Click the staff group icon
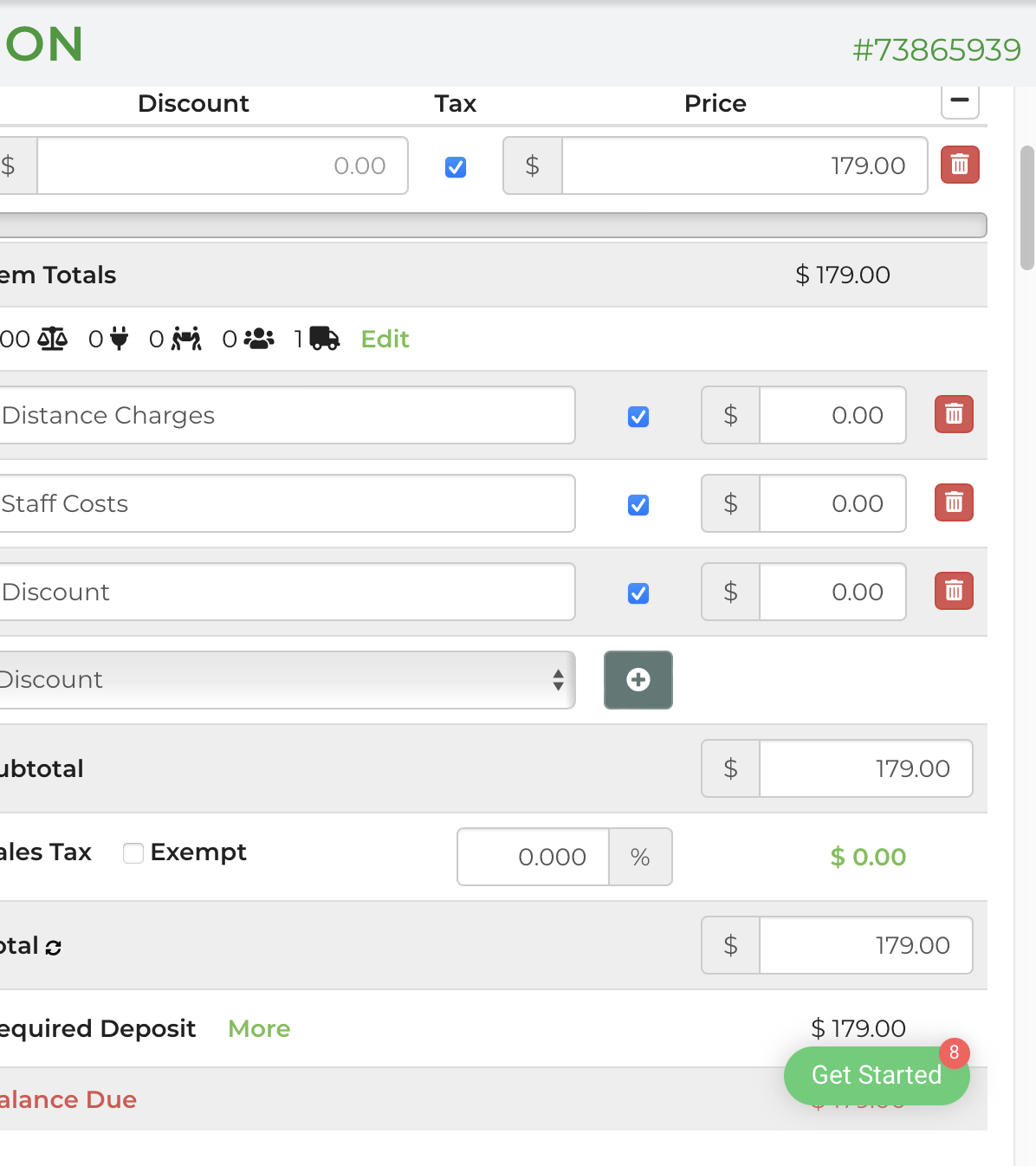The height and width of the screenshot is (1166, 1036). pyautogui.click(x=259, y=339)
